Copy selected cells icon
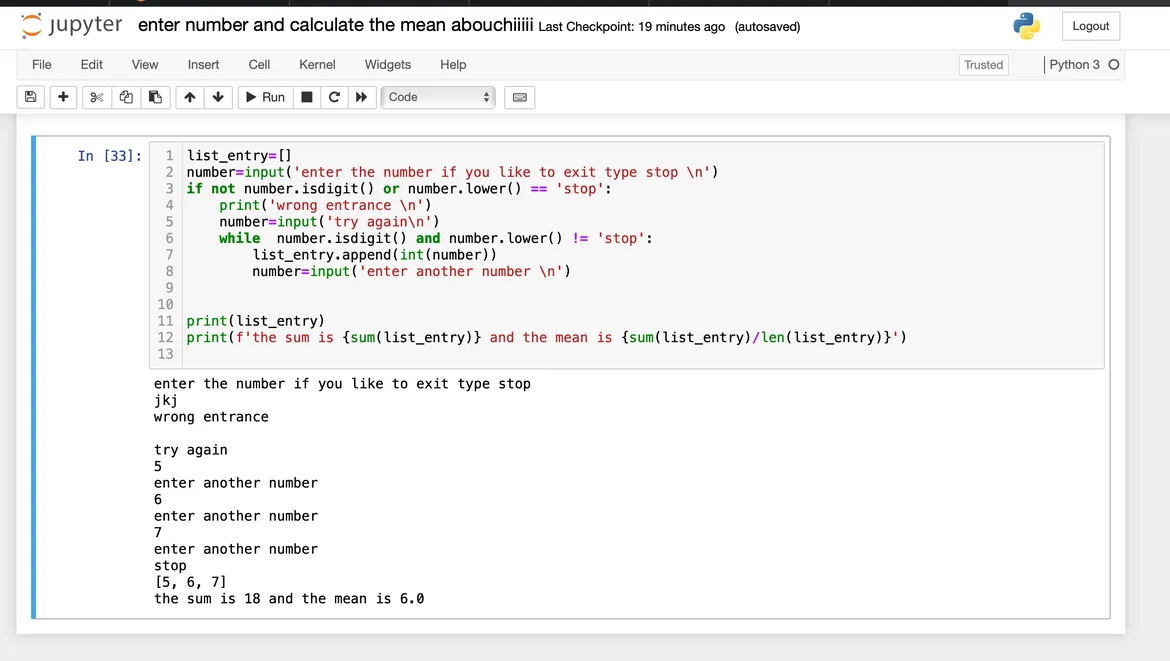 pyautogui.click(x=126, y=97)
